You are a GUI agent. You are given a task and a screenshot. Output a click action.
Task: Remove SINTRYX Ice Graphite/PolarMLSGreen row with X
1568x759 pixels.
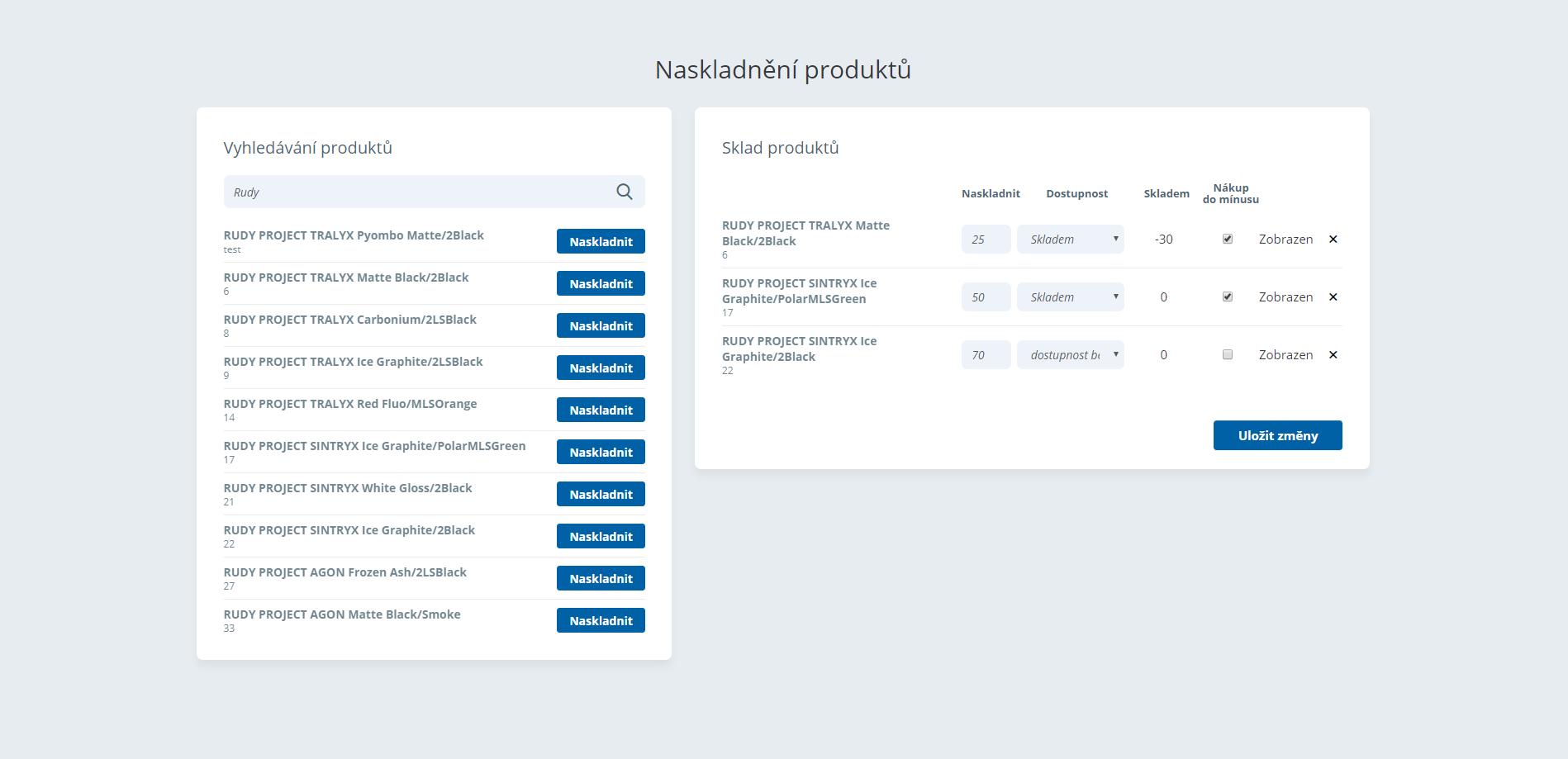point(1333,297)
